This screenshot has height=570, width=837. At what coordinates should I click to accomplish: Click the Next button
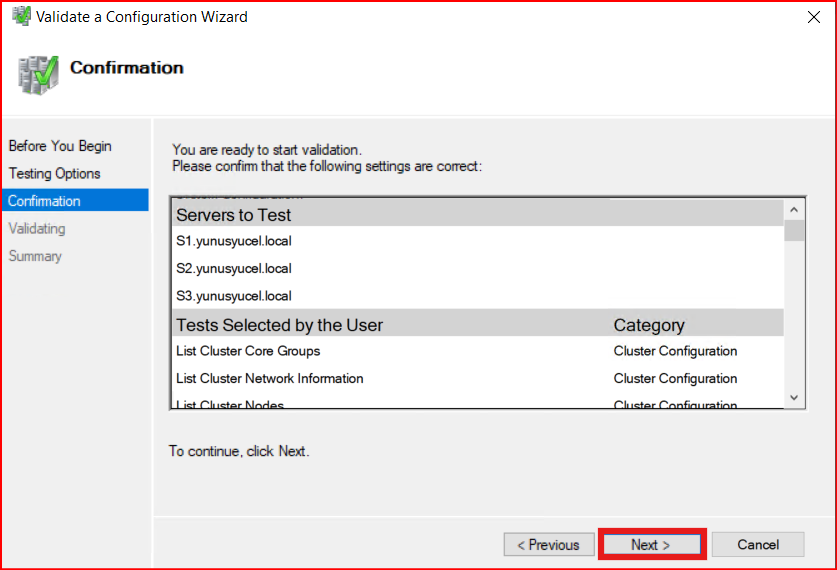651,545
